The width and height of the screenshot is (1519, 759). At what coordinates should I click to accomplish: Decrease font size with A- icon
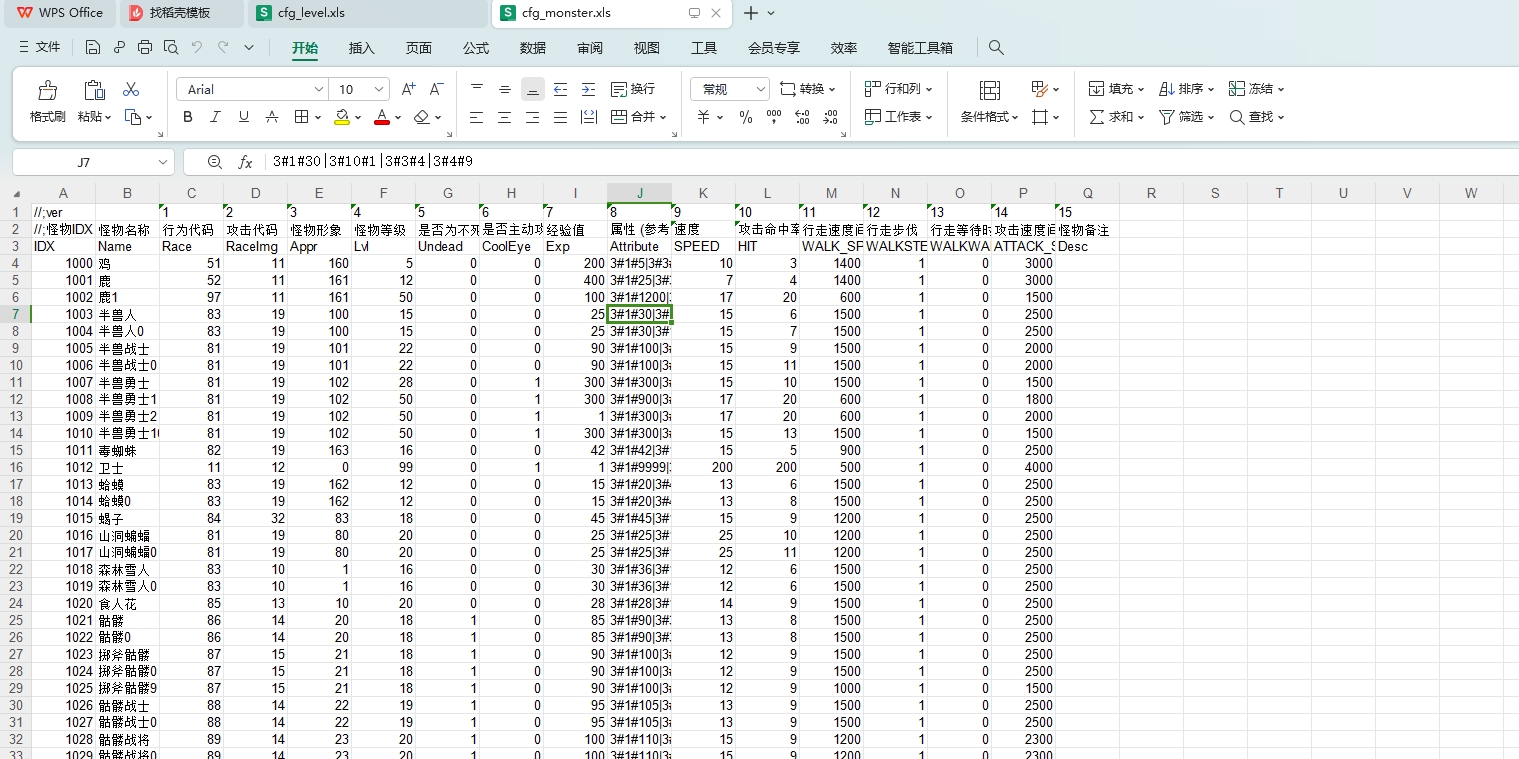click(437, 89)
